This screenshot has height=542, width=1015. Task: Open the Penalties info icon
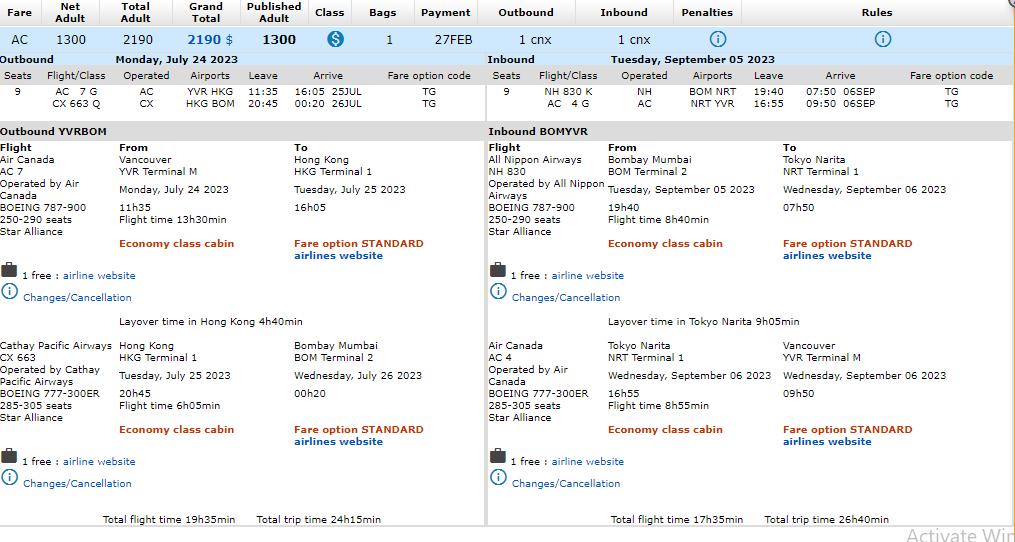pyautogui.click(x=717, y=40)
